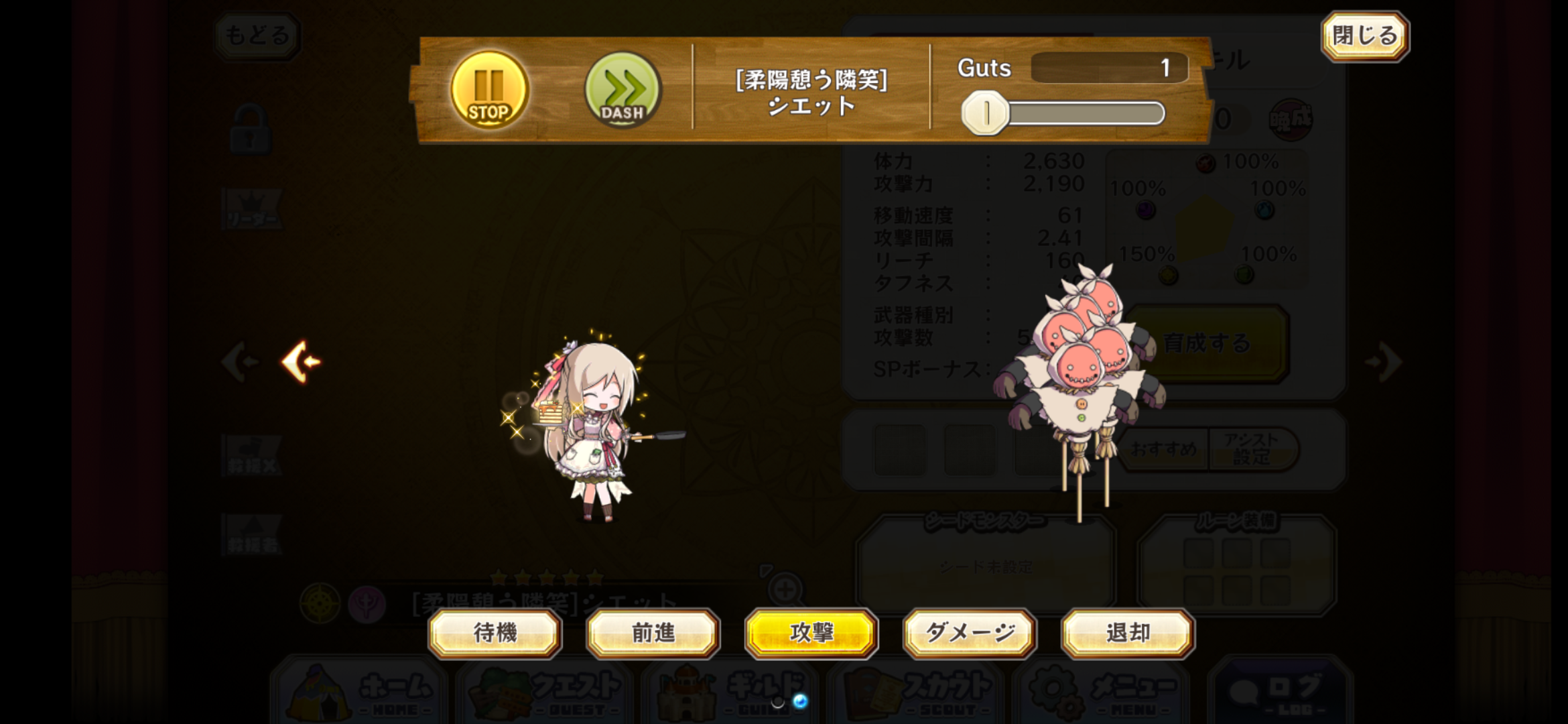
Task: Click the Guts slider handle
Action: 986,113
